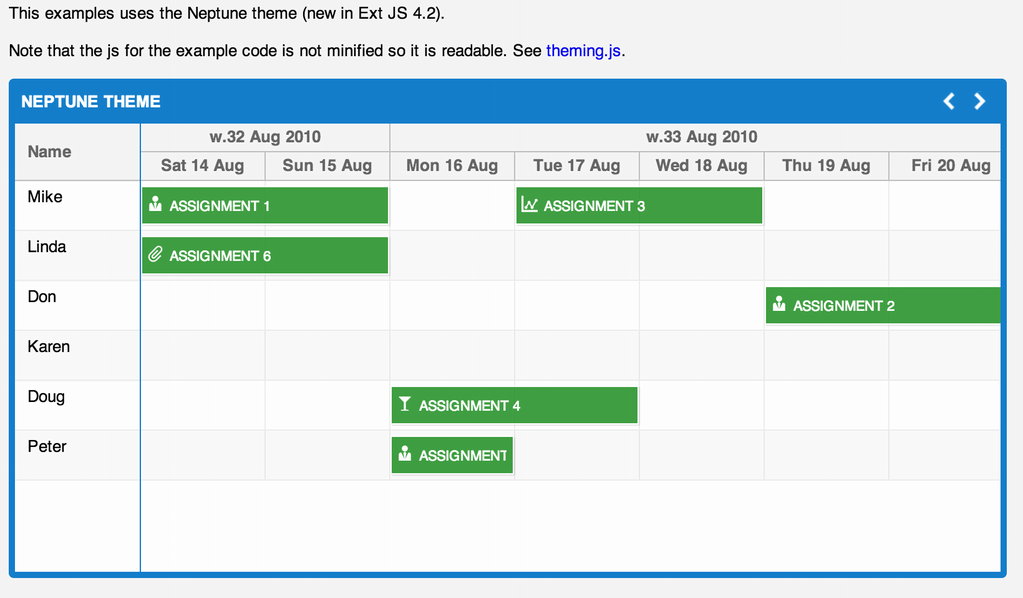
Task: Select the Assignment 6 event bar
Action: pos(265,255)
